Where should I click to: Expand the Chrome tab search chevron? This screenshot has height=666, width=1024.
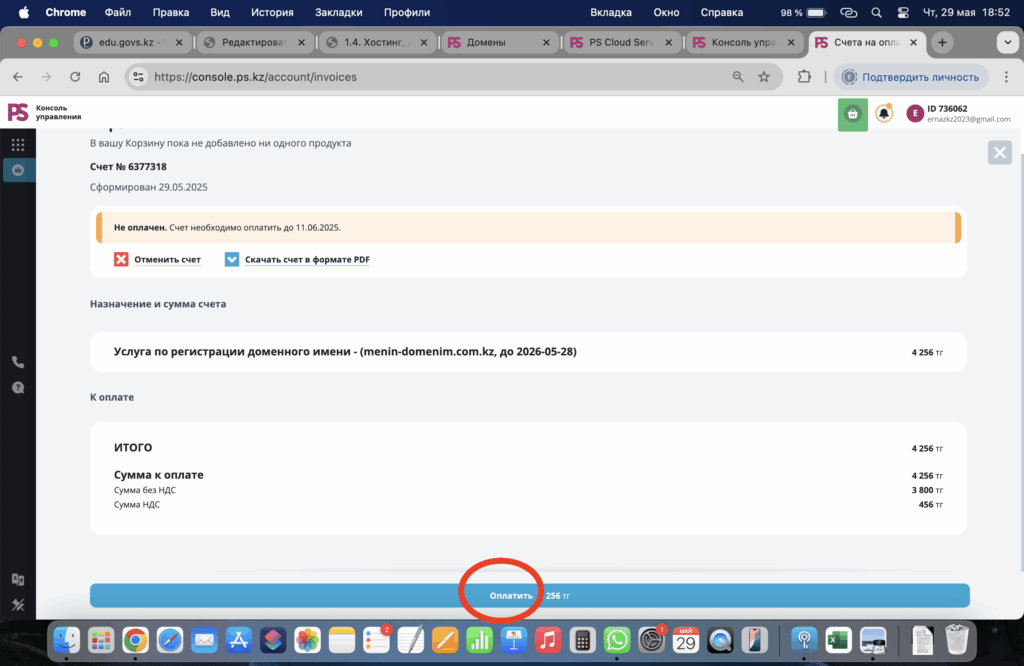click(1006, 43)
